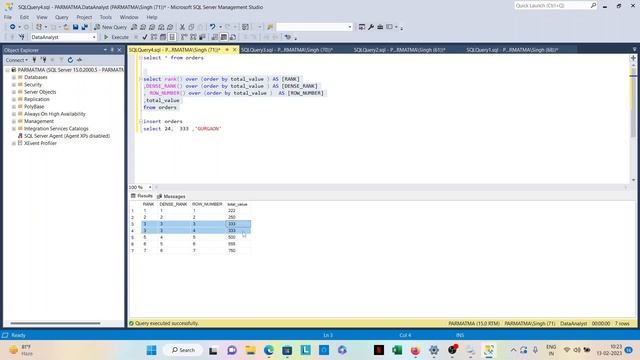Expand the Management node
Viewport: 640px width, 360px height.
[14, 121]
